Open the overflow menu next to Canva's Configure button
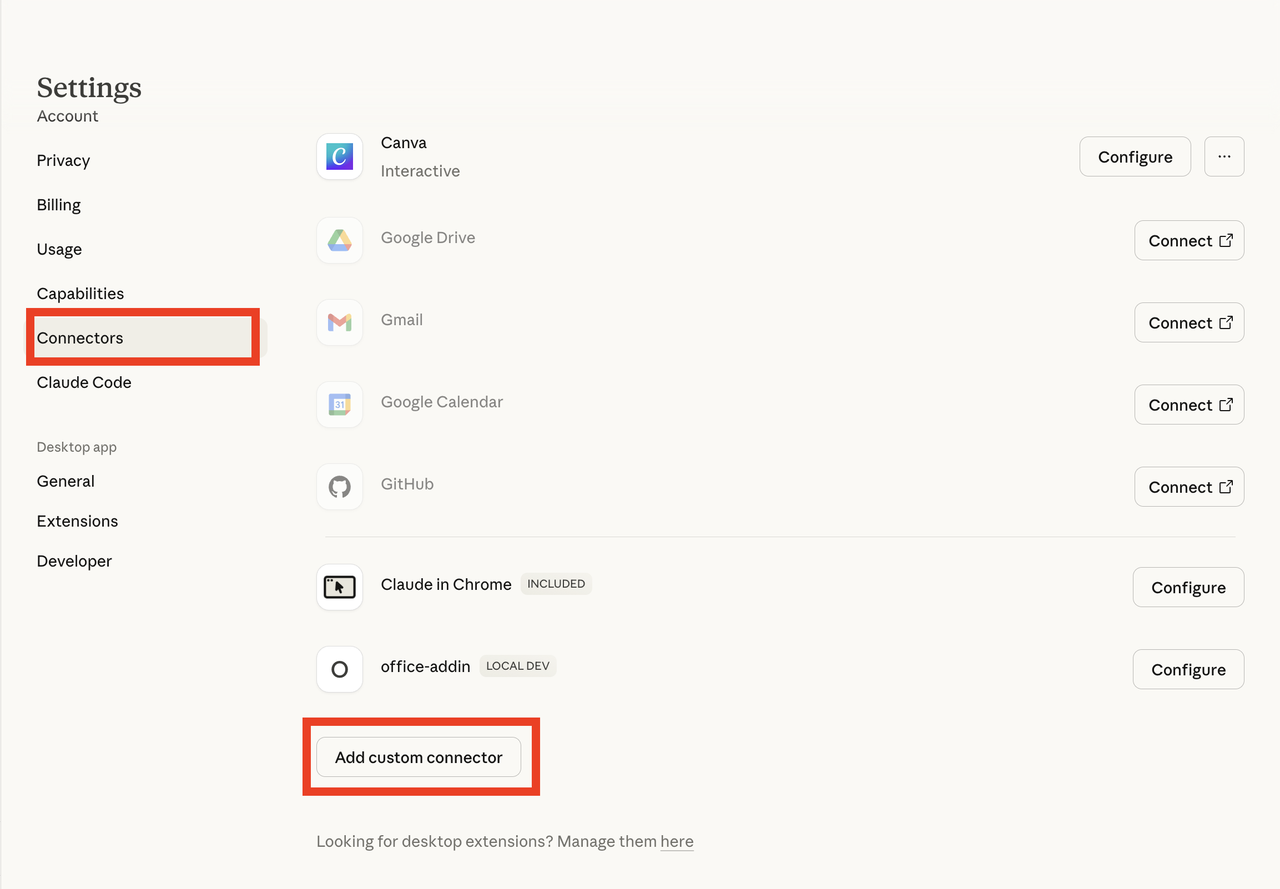 click(1224, 156)
